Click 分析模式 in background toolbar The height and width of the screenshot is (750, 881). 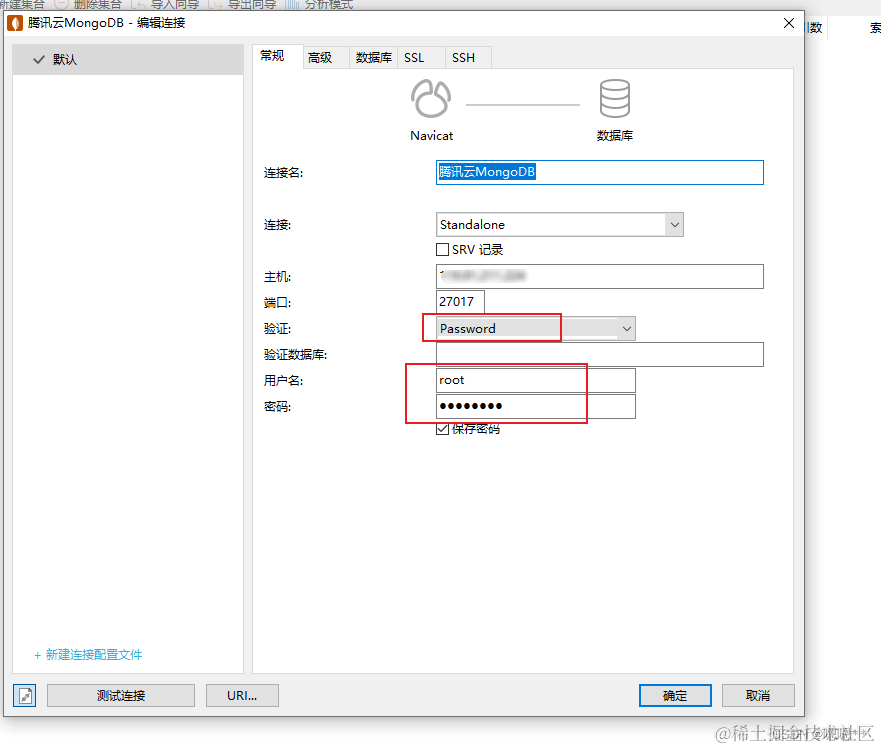click(319, 4)
